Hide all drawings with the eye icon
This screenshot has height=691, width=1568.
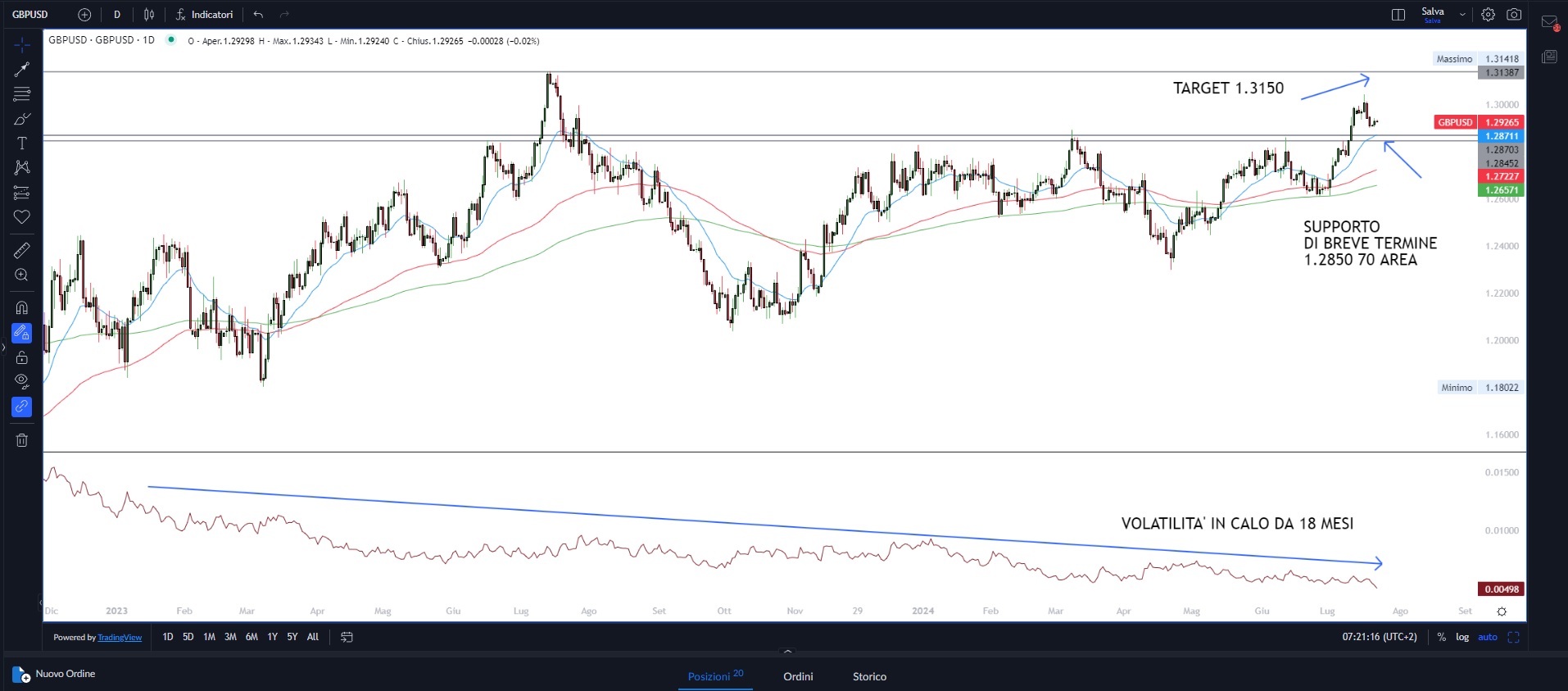pos(22,381)
